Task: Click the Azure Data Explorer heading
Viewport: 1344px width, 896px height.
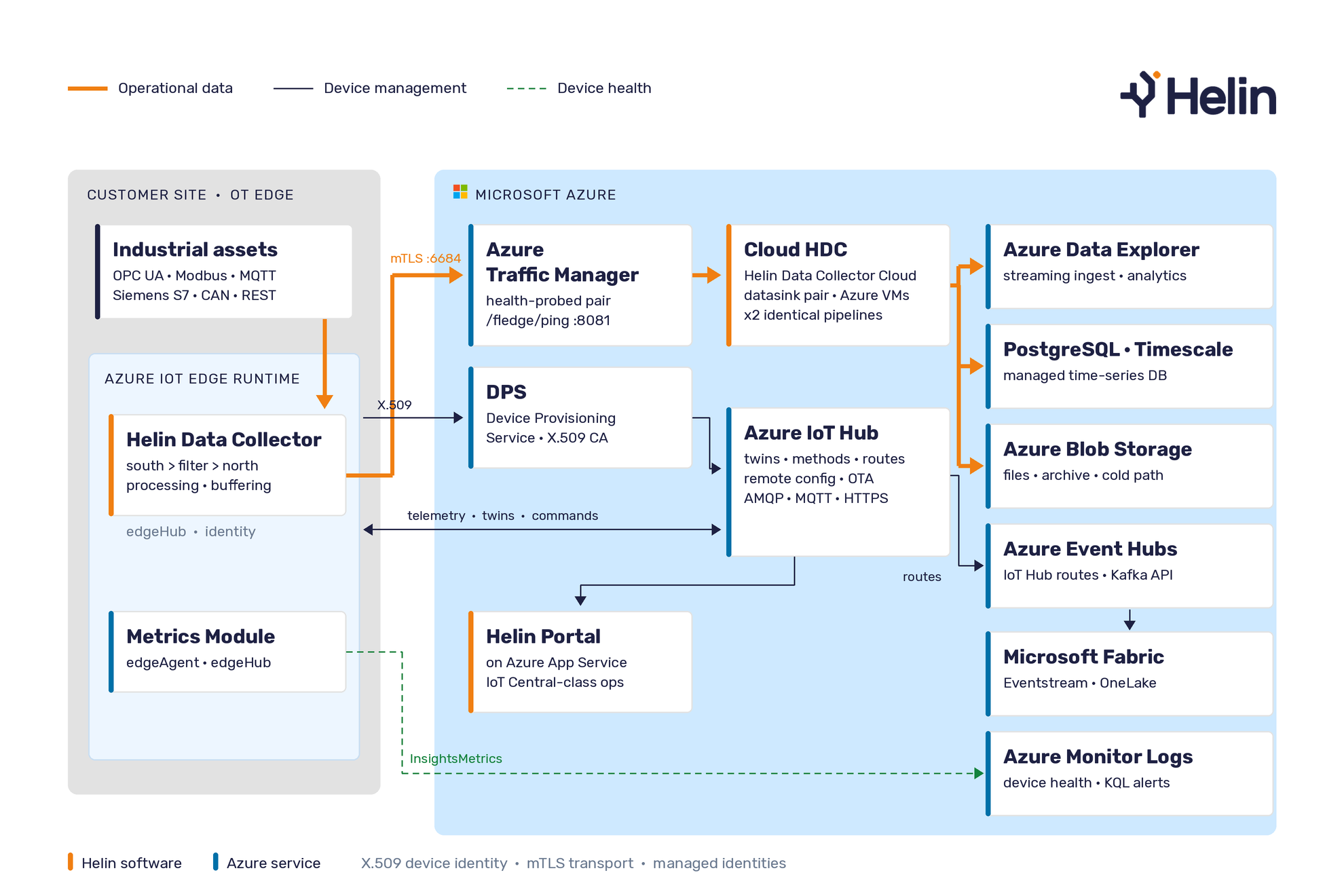Action: pos(1101,250)
